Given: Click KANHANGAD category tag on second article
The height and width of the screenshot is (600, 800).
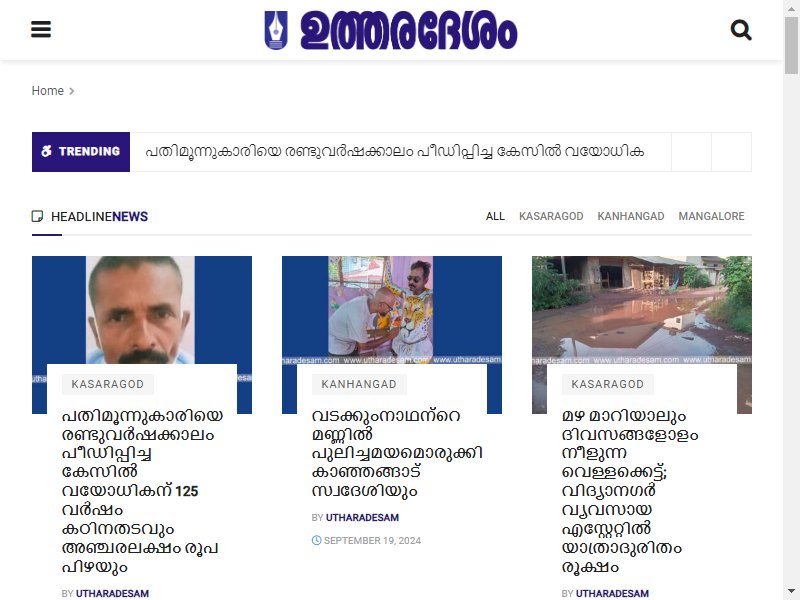Looking at the screenshot, I should [359, 384].
